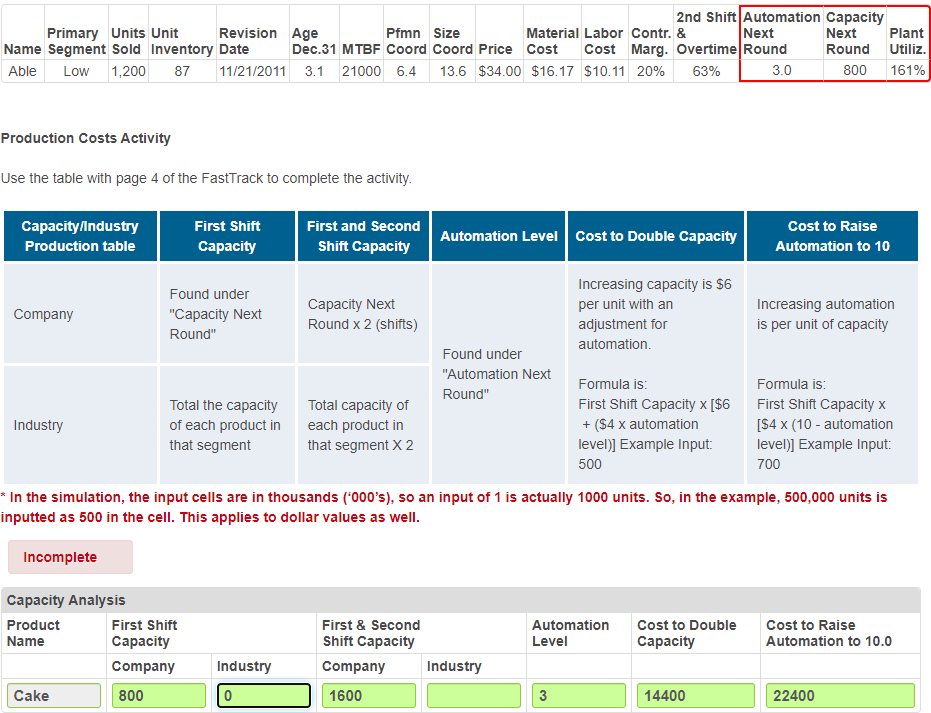Click the Cost to Double Capacity blue header

pyautogui.click(x=656, y=236)
